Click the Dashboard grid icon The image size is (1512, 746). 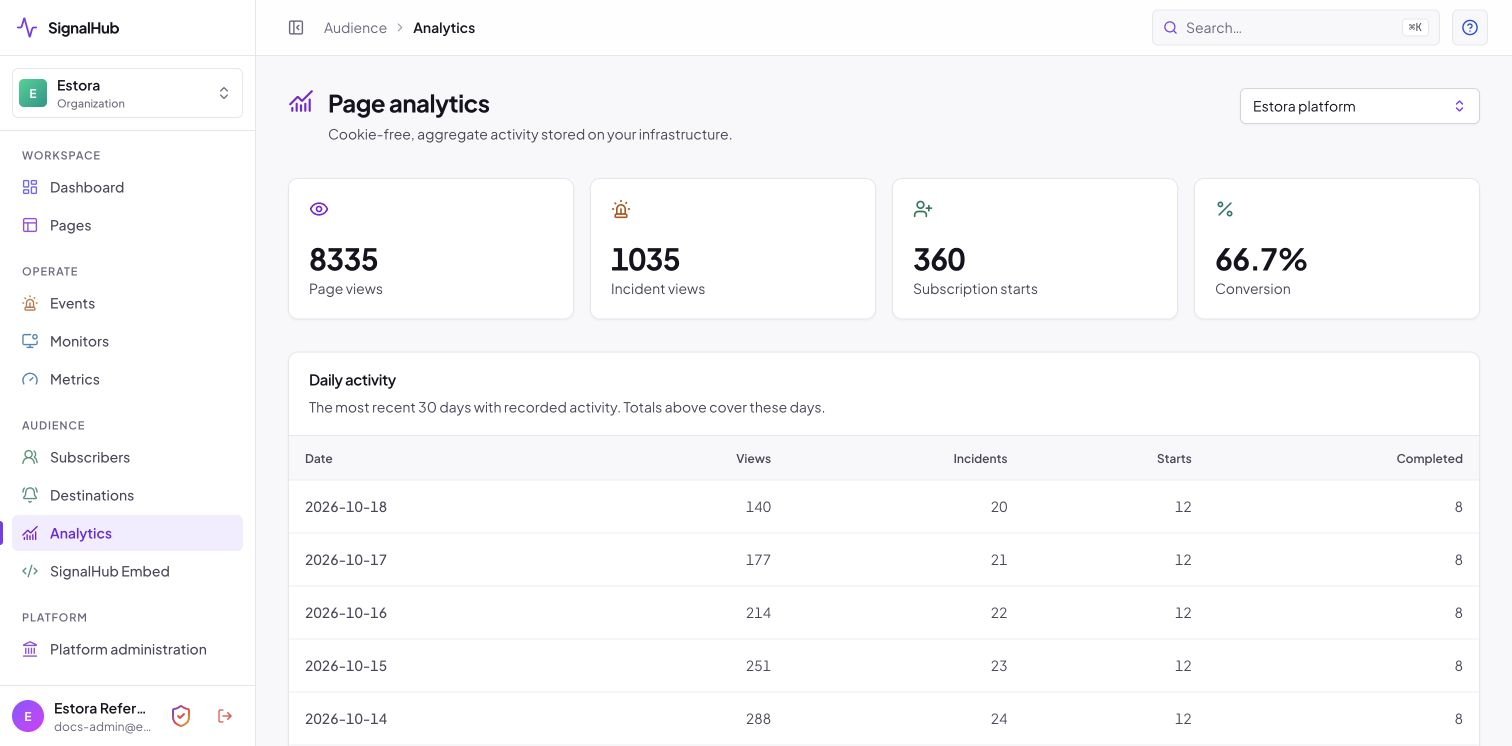[30, 187]
